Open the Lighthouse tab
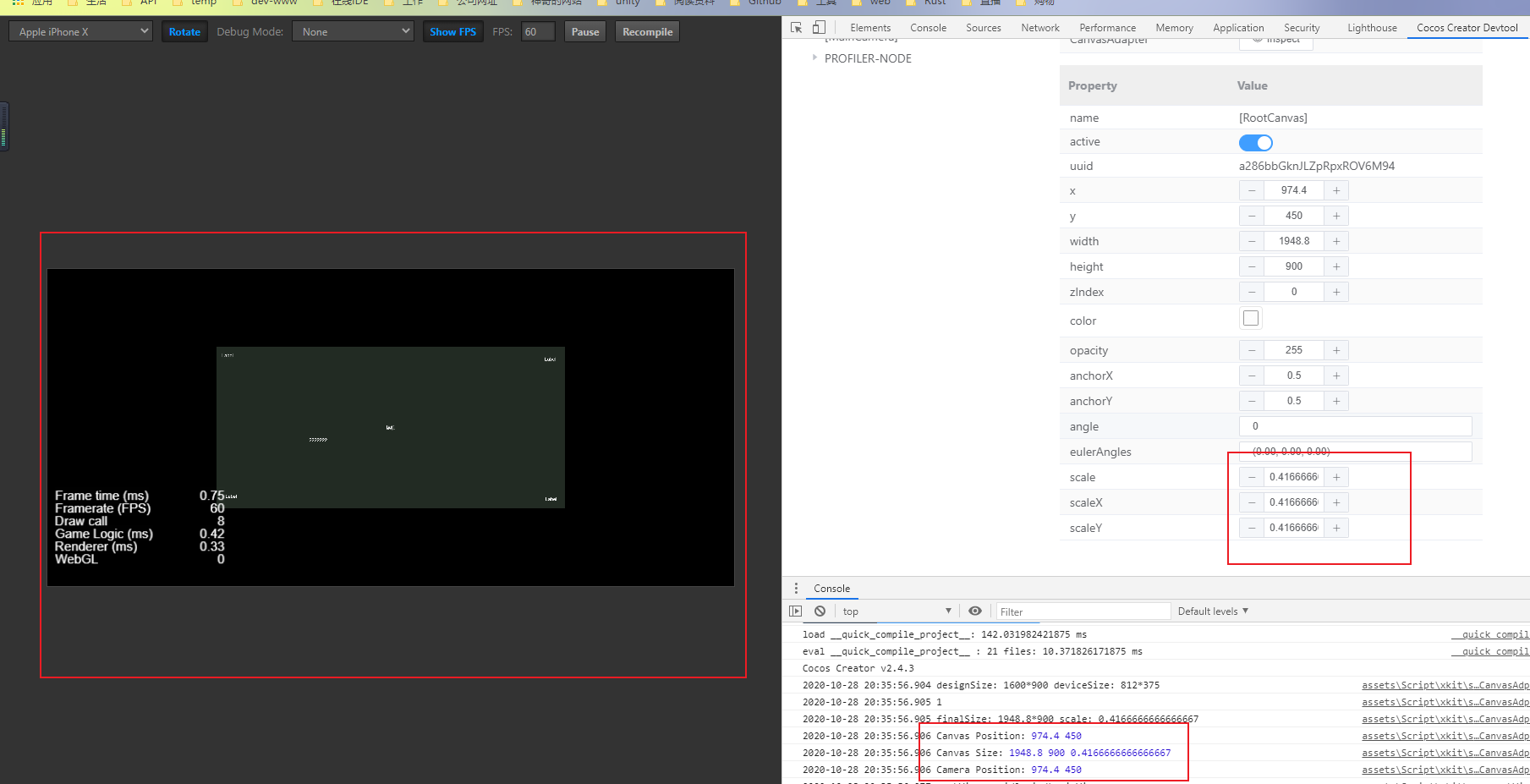 1372,28
